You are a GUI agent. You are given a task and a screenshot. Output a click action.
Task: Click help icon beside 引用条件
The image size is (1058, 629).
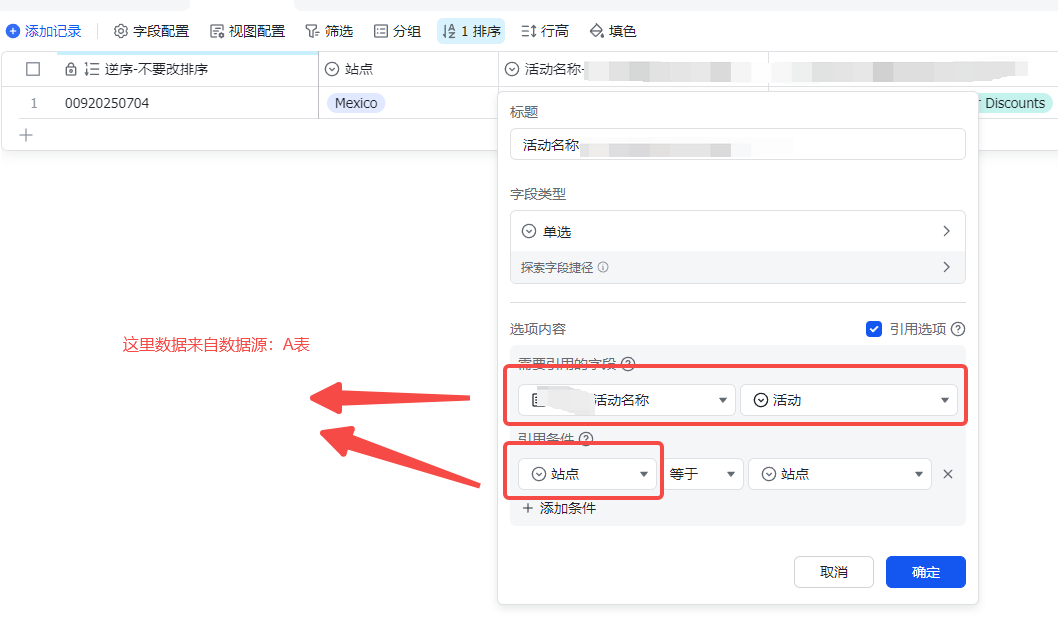[586, 439]
